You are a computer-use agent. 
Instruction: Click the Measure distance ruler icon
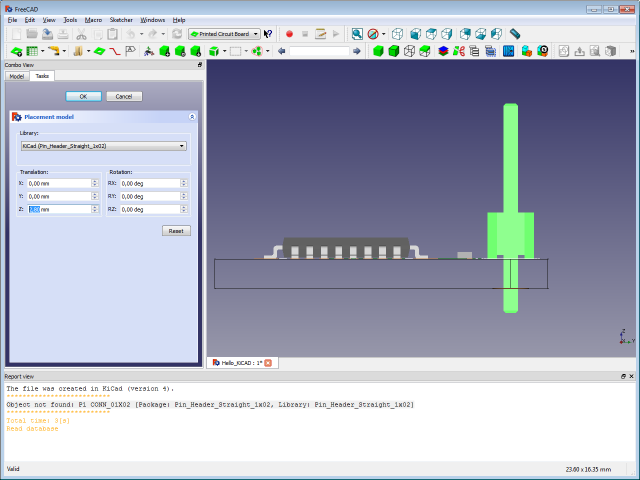[515, 34]
